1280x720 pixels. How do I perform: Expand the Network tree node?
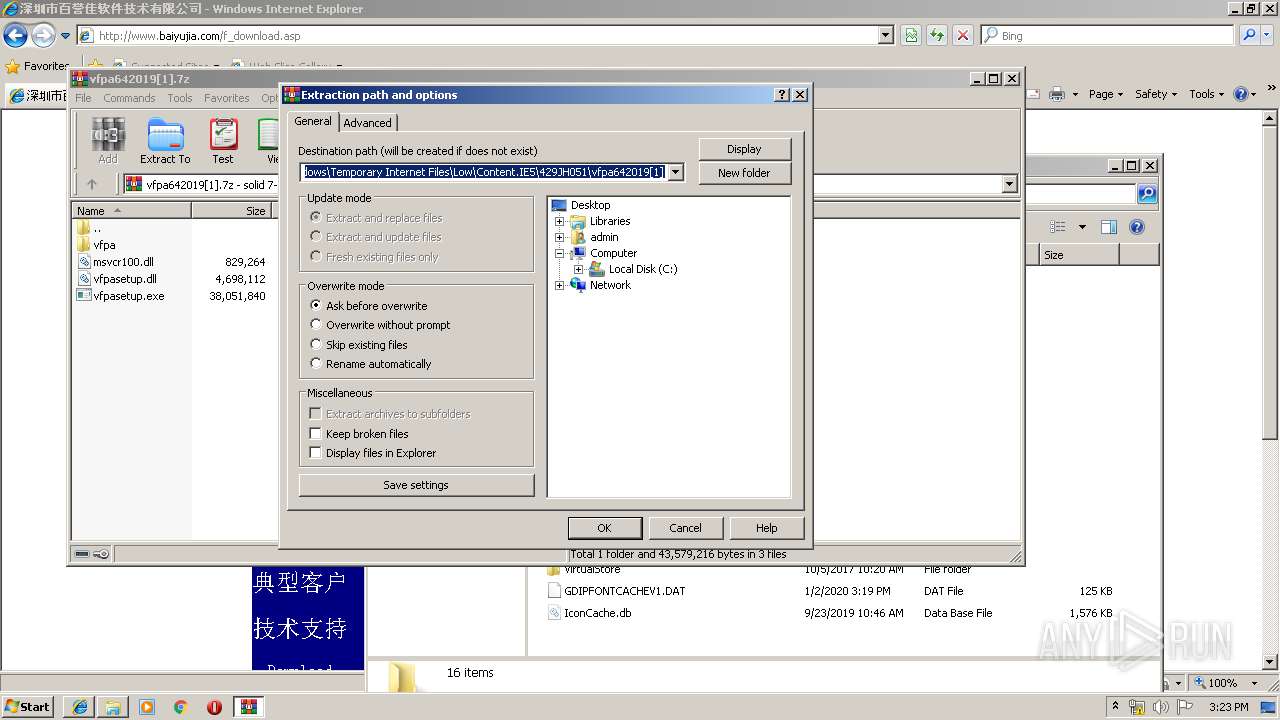[560, 285]
